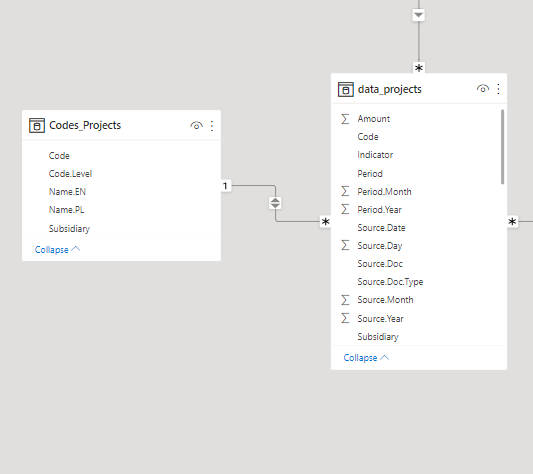Image resolution: width=533 pixels, height=474 pixels.
Task: Click sigma icon beside Period.Year field
Action: click(x=345, y=209)
